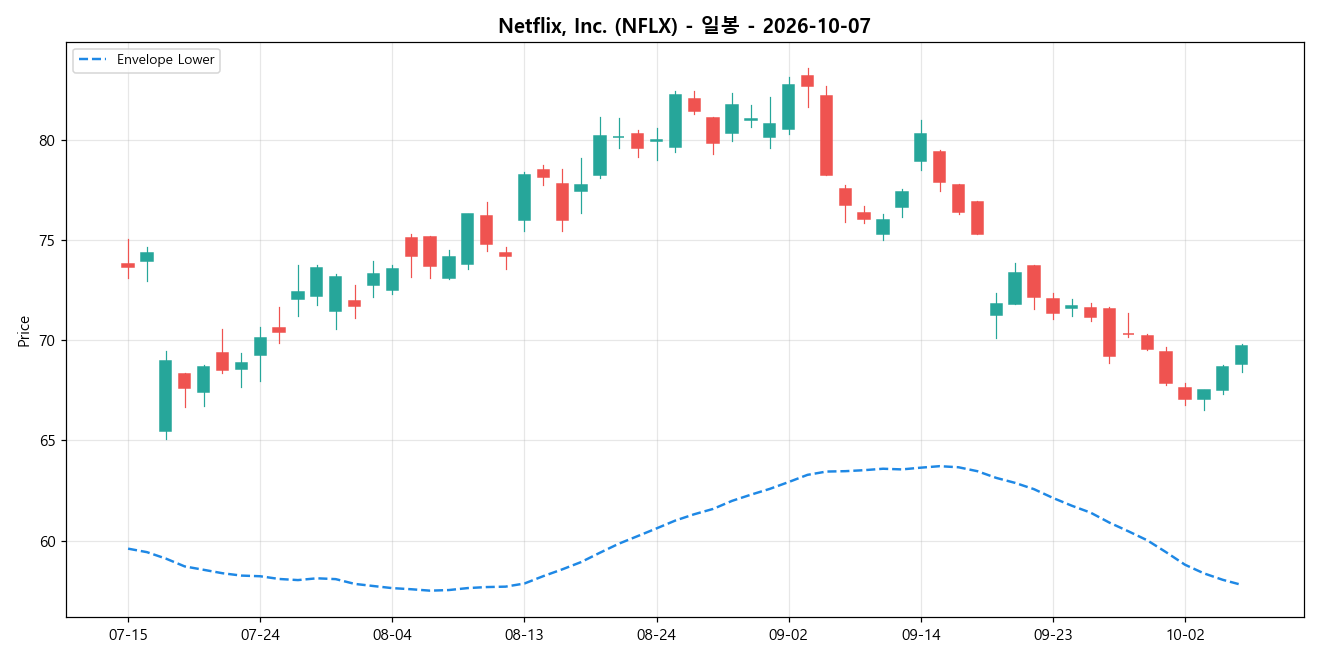This screenshot has width=1320, height=660.
Task: Click the 'Price' y-axis label
Action: [x=24, y=330]
